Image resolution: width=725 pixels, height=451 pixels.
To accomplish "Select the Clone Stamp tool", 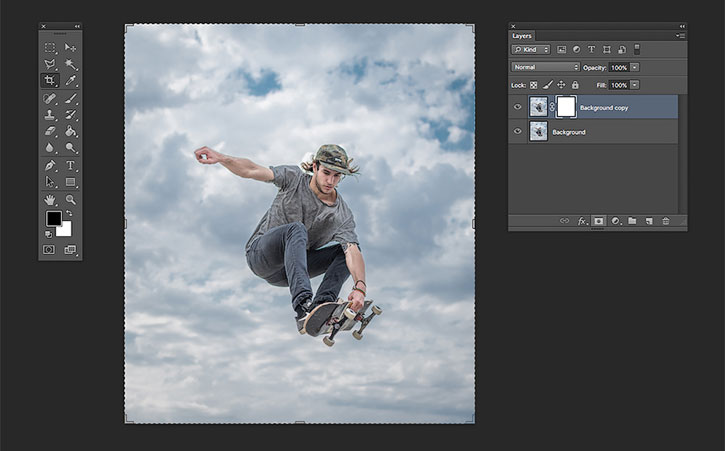I will click(x=50, y=115).
